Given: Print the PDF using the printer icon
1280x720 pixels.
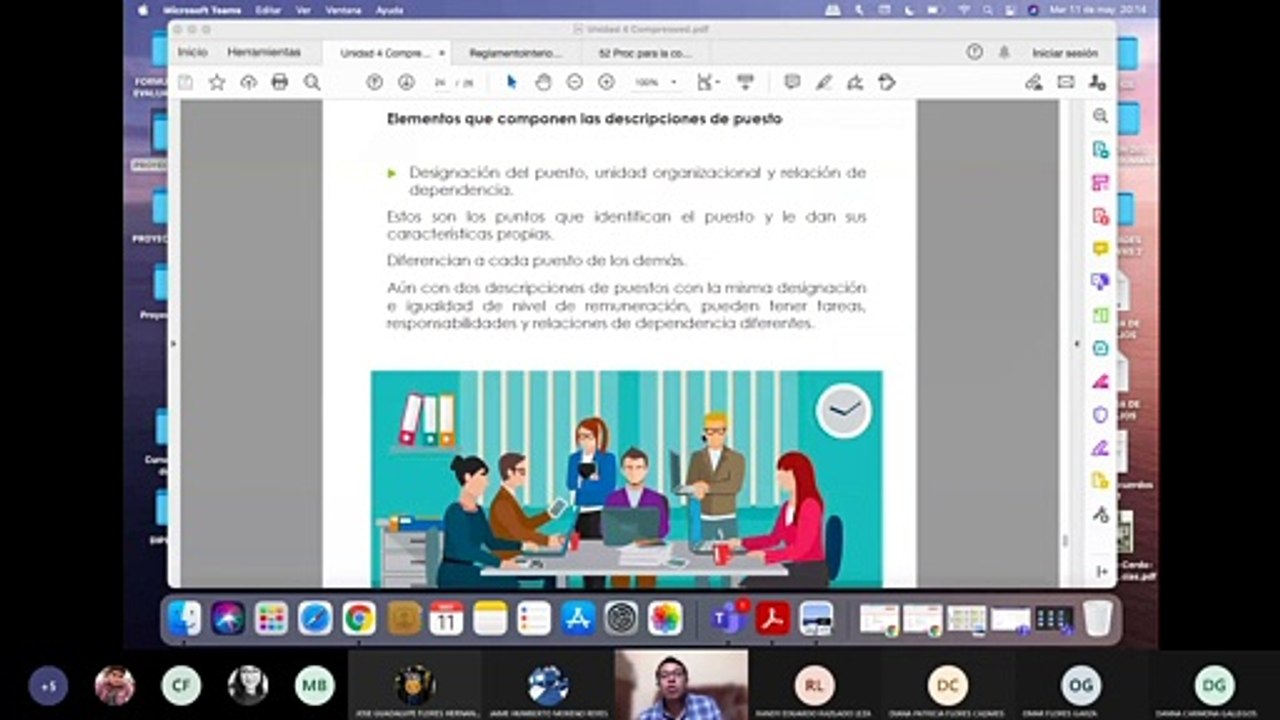Looking at the screenshot, I should [x=280, y=82].
